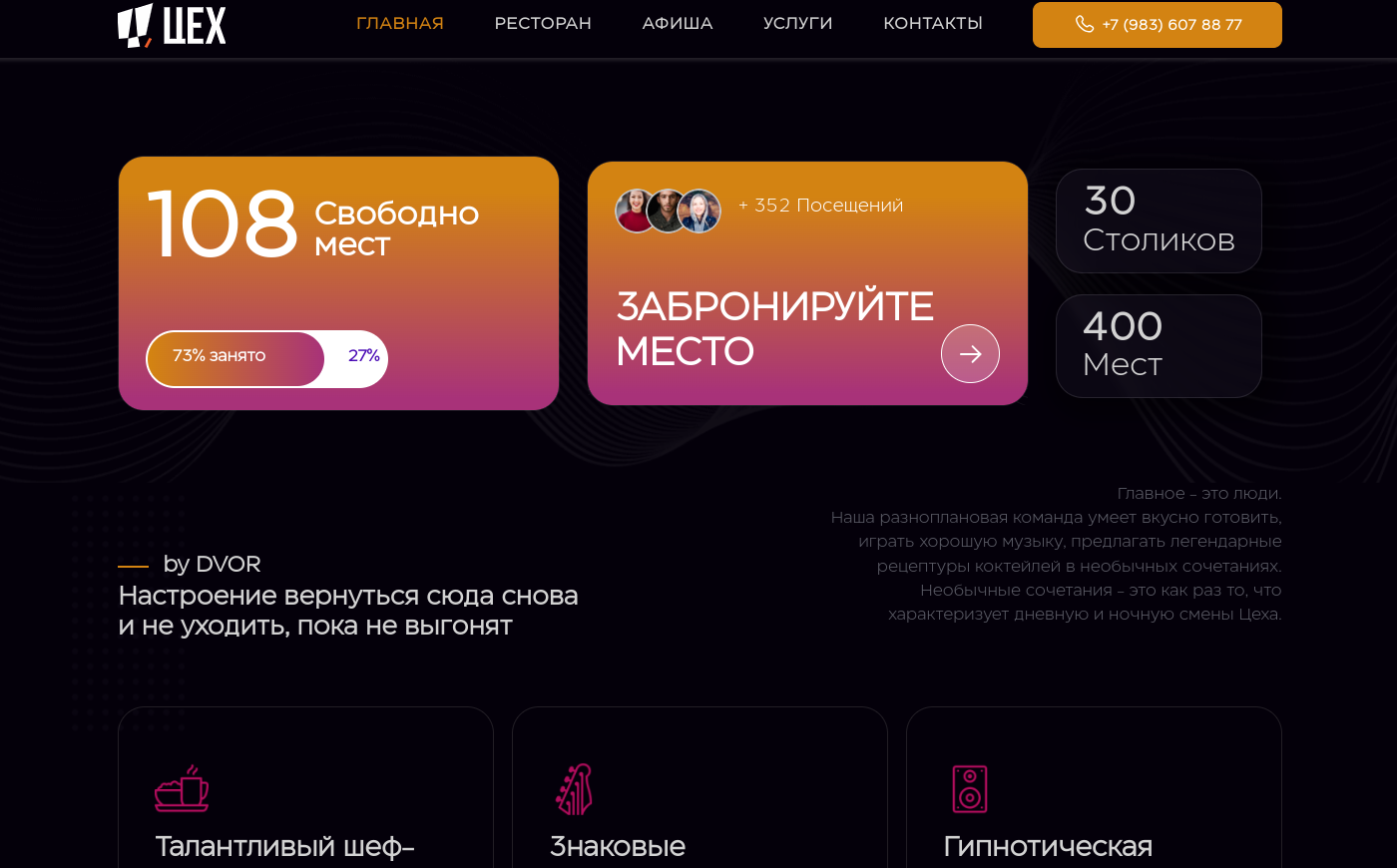Click first visitor avatar with red clothing
The height and width of the screenshot is (868, 1397).
coord(635,212)
